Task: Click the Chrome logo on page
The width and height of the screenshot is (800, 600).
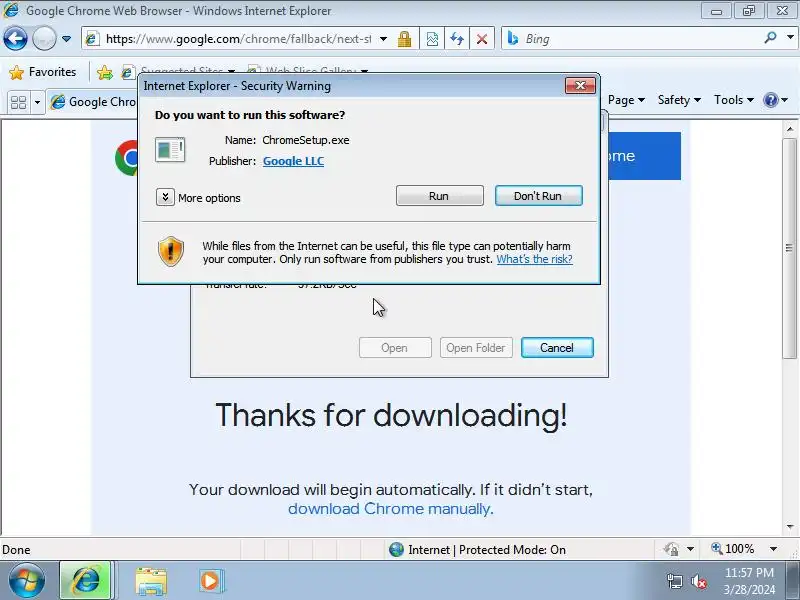Action: pos(127,158)
